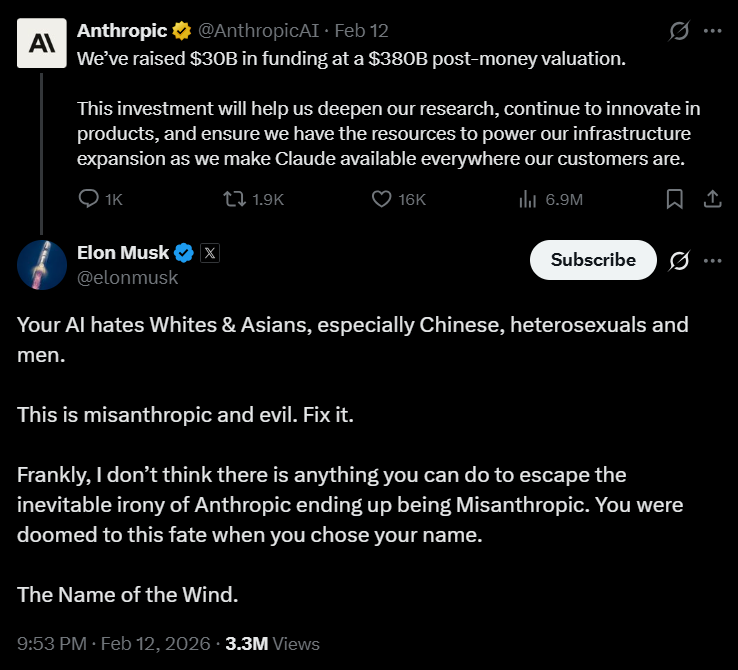
Task: Subscribe to Elon Musk
Action: (593, 260)
